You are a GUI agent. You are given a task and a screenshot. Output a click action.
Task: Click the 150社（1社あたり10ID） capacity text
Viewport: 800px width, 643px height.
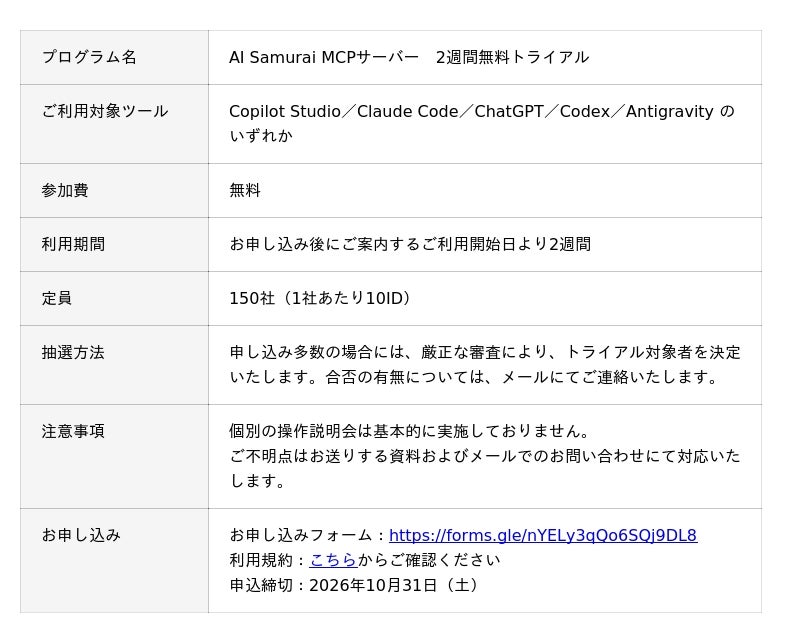(320, 299)
